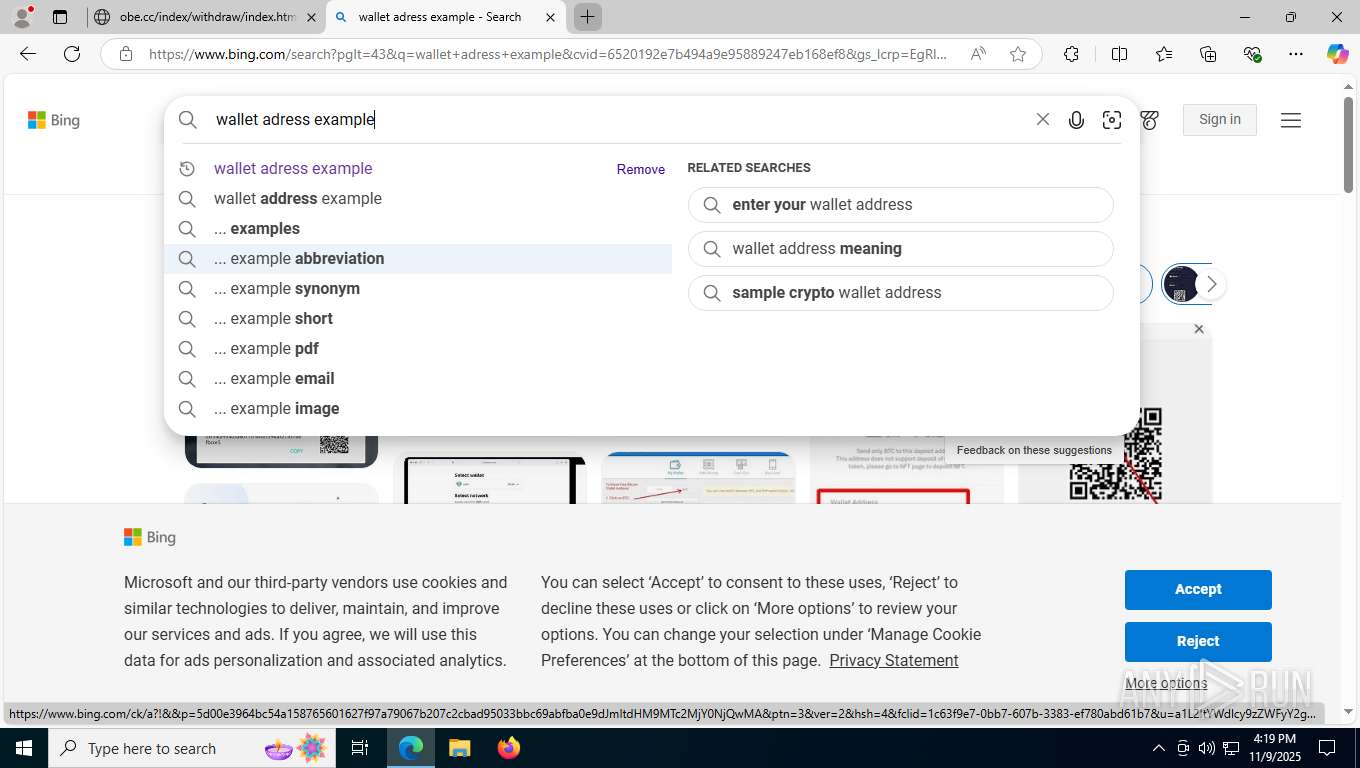Image resolution: width=1360 pixels, height=768 pixels.
Task: Open a new browser tab
Action: 587,17
